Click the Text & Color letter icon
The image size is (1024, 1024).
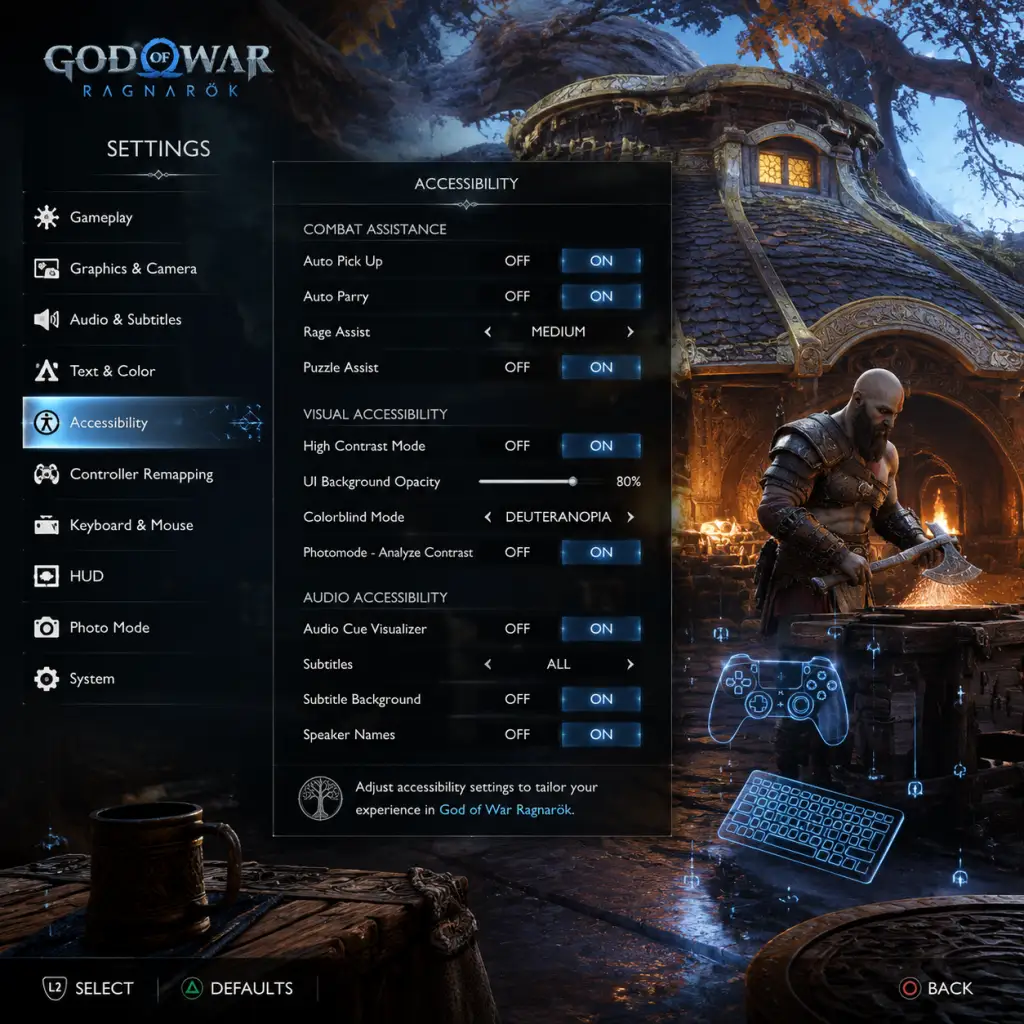pyautogui.click(x=46, y=371)
